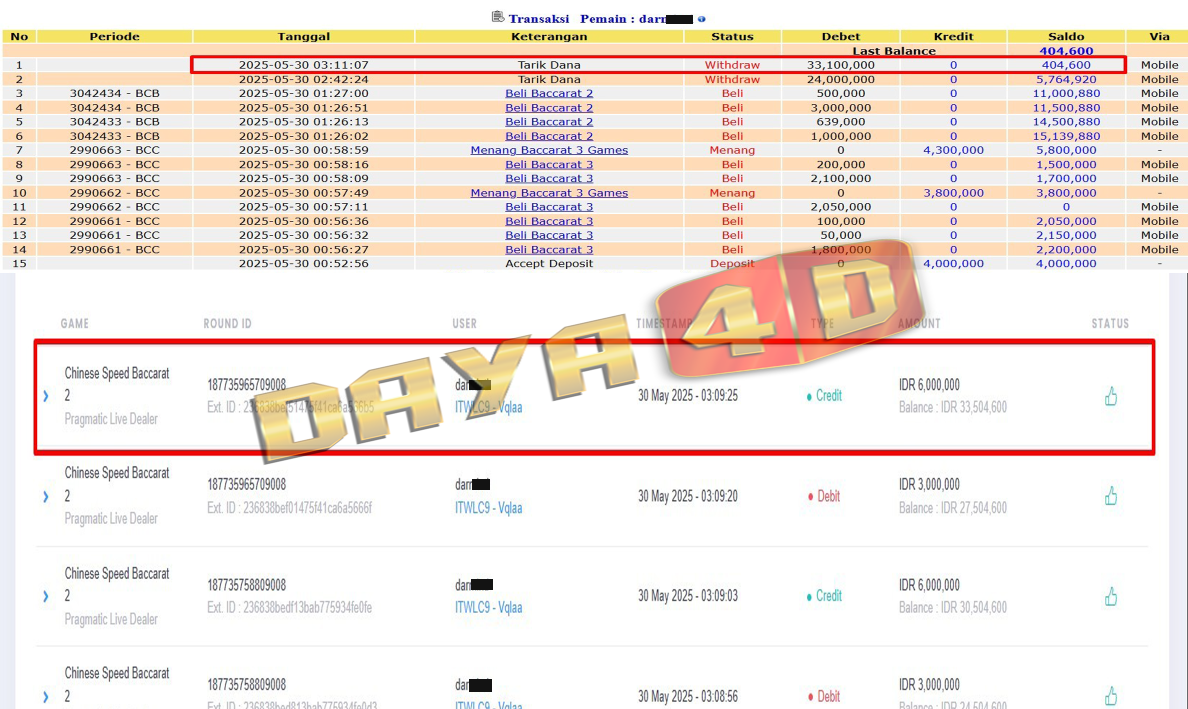Click the Keterangan column header

[549, 36]
